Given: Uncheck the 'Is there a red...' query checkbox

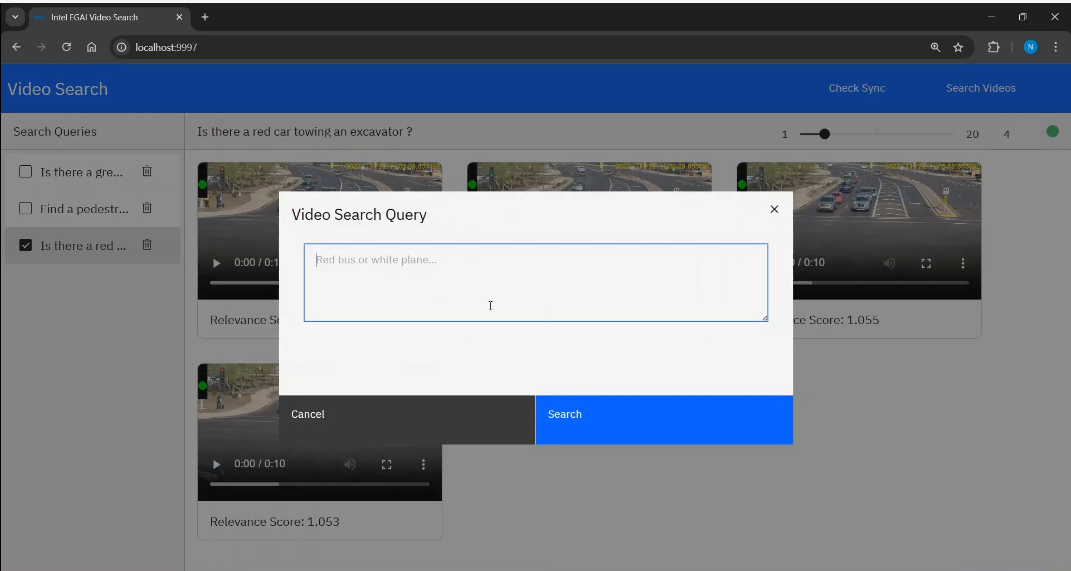Looking at the screenshot, I should [26, 246].
